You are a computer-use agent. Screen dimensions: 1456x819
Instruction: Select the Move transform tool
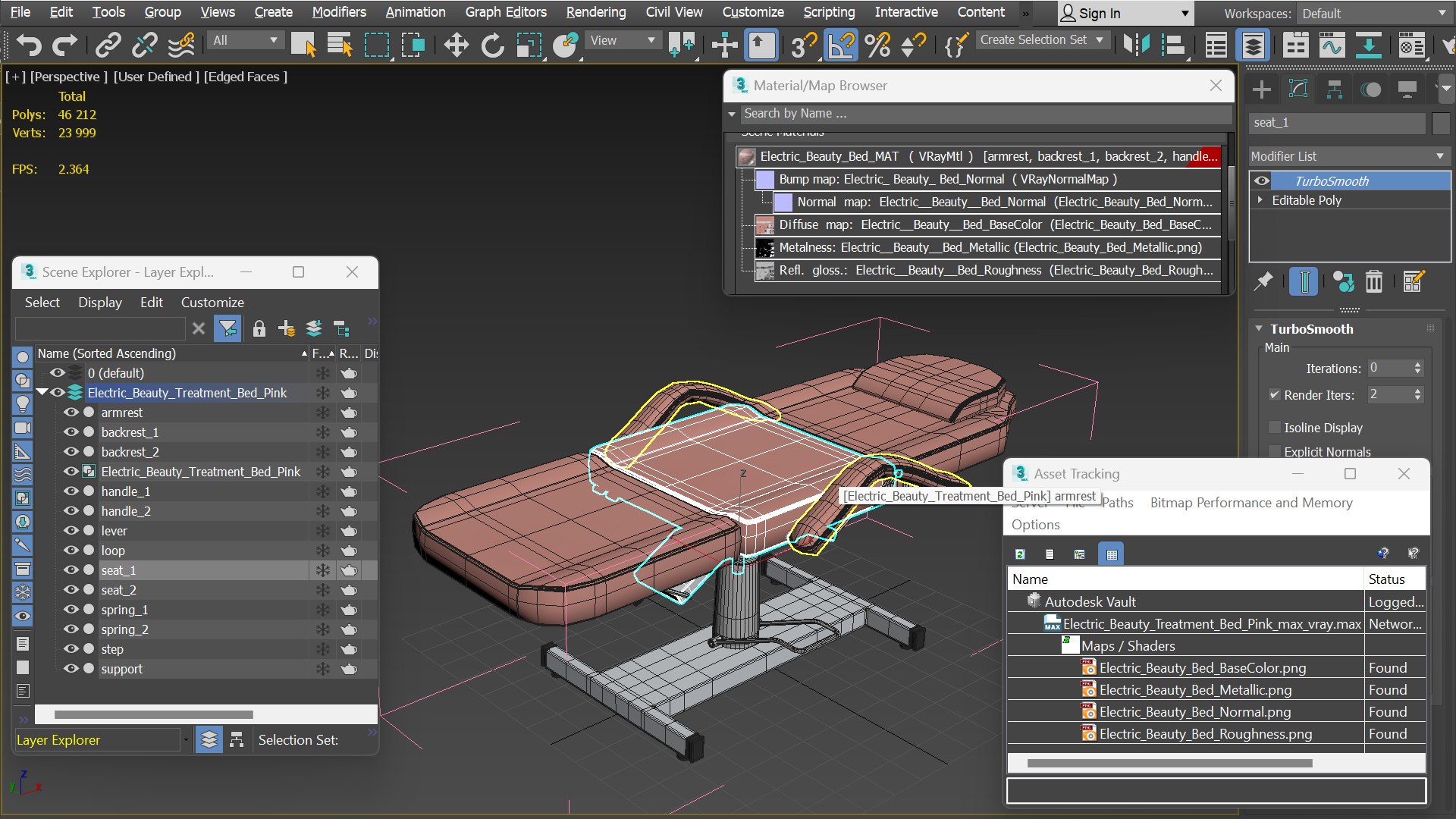point(456,45)
